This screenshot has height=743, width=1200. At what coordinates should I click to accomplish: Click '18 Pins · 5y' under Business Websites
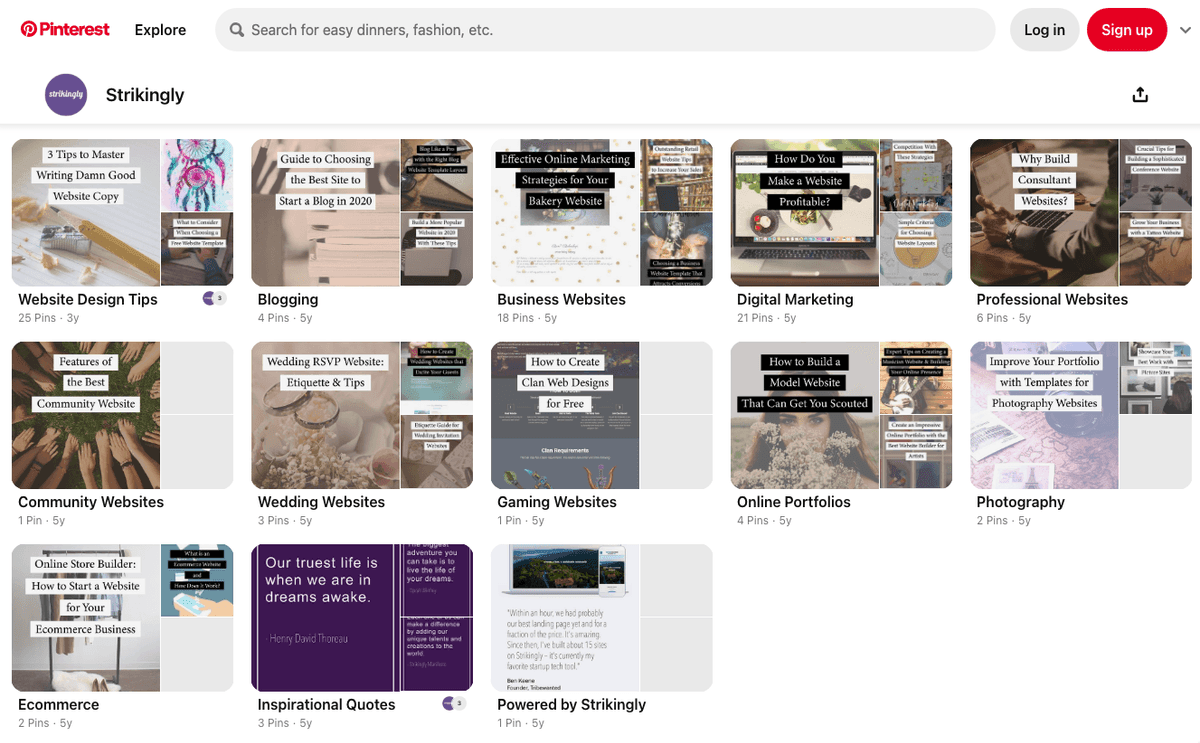[x=528, y=318]
